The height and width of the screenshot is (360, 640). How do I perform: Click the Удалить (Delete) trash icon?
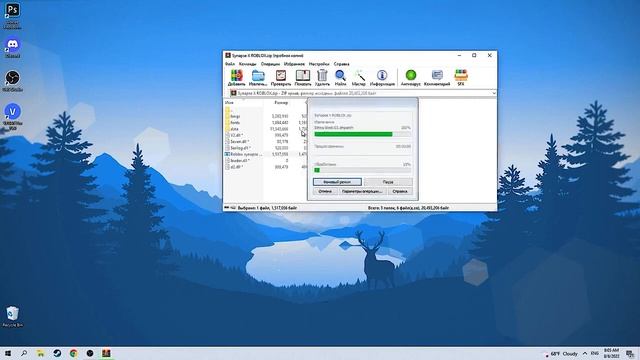322,77
